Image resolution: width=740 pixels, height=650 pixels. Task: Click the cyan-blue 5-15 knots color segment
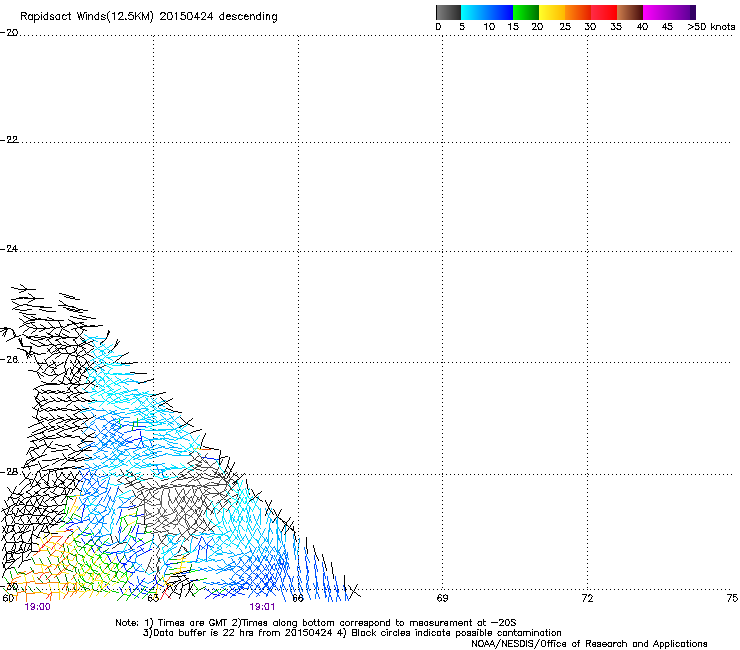[x=487, y=12]
